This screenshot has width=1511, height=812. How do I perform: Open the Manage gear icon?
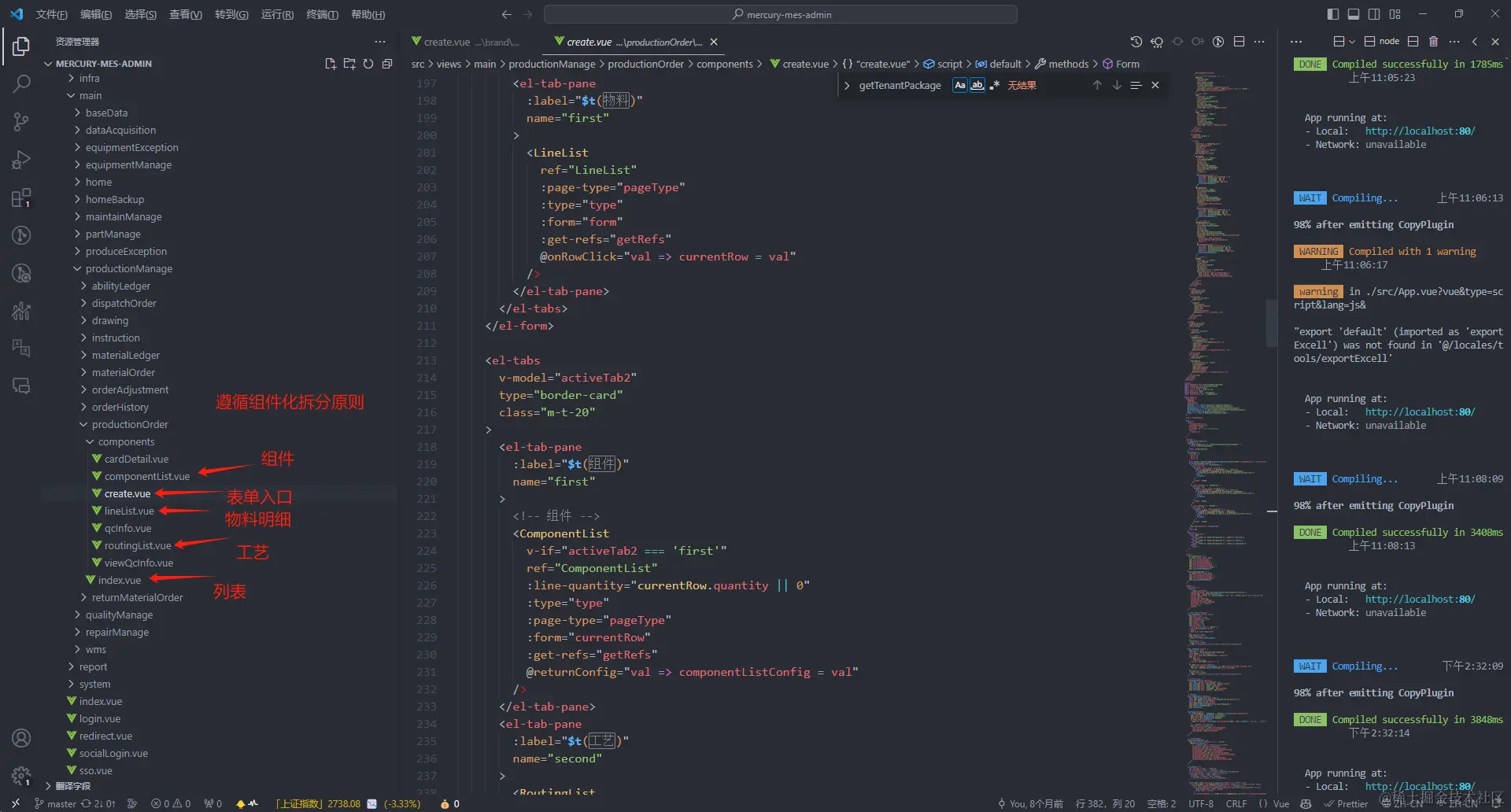click(x=21, y=776)
